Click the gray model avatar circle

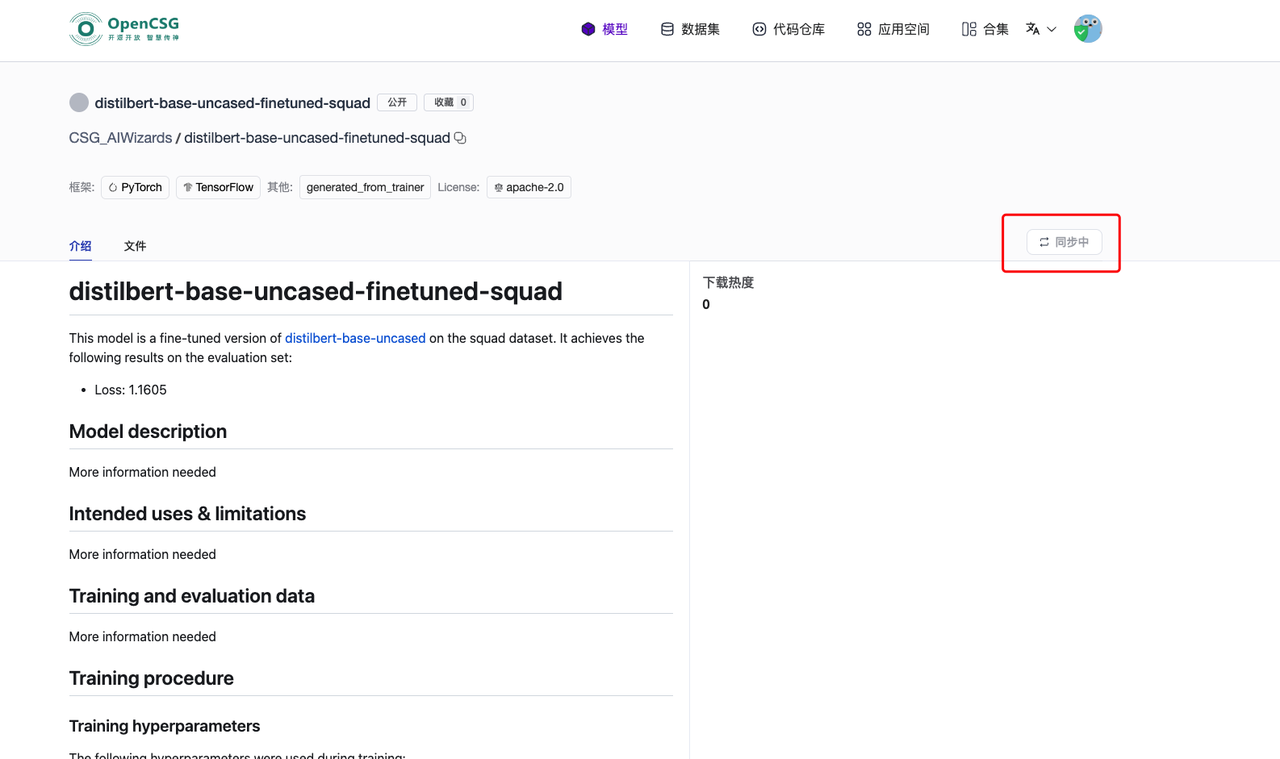pos(79,102)
